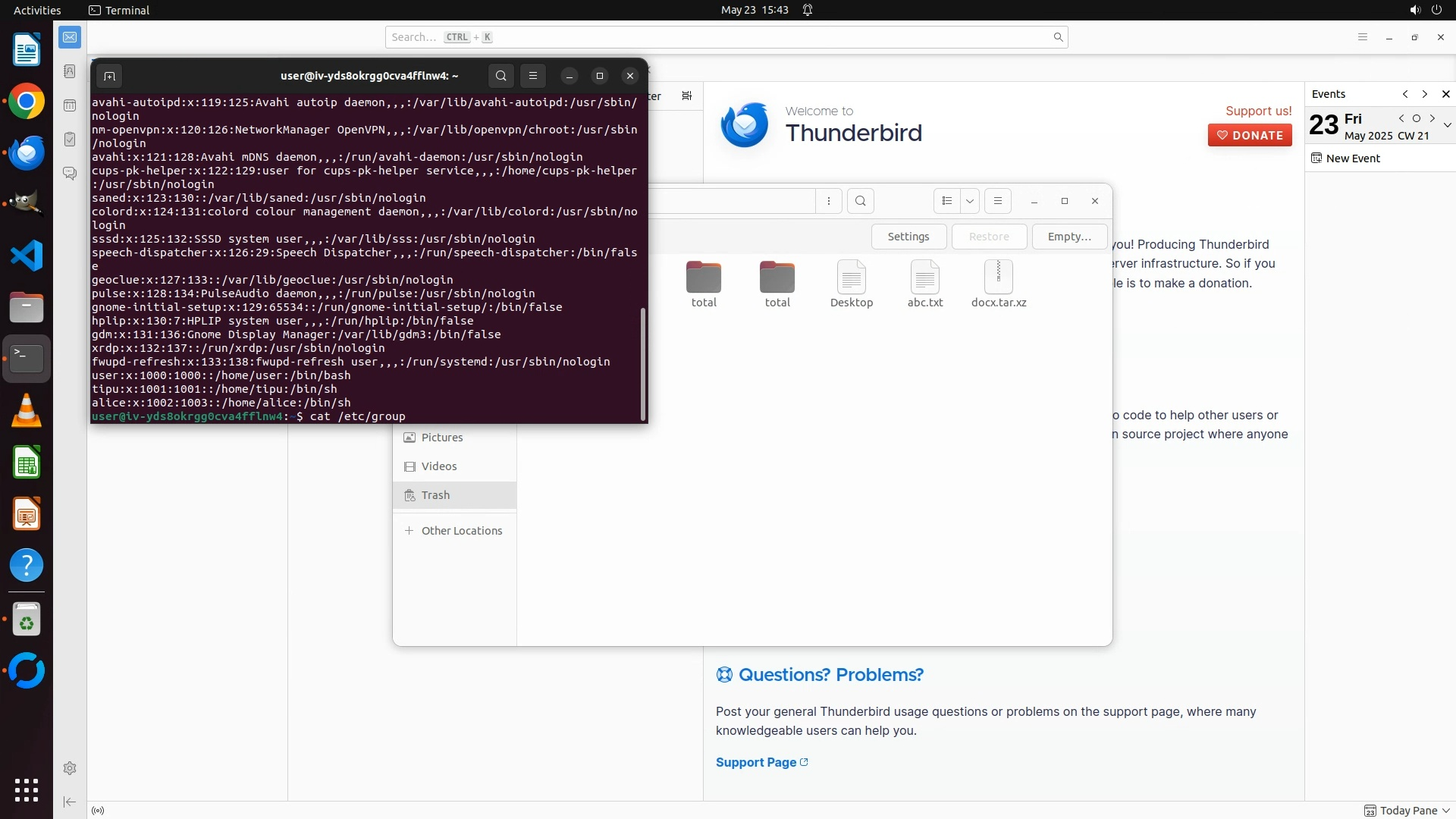Open Address Book in Thunderbird sidebar
Image resolution: width=1456 pixels, height=819 pixels.
(x=70, y=71)
